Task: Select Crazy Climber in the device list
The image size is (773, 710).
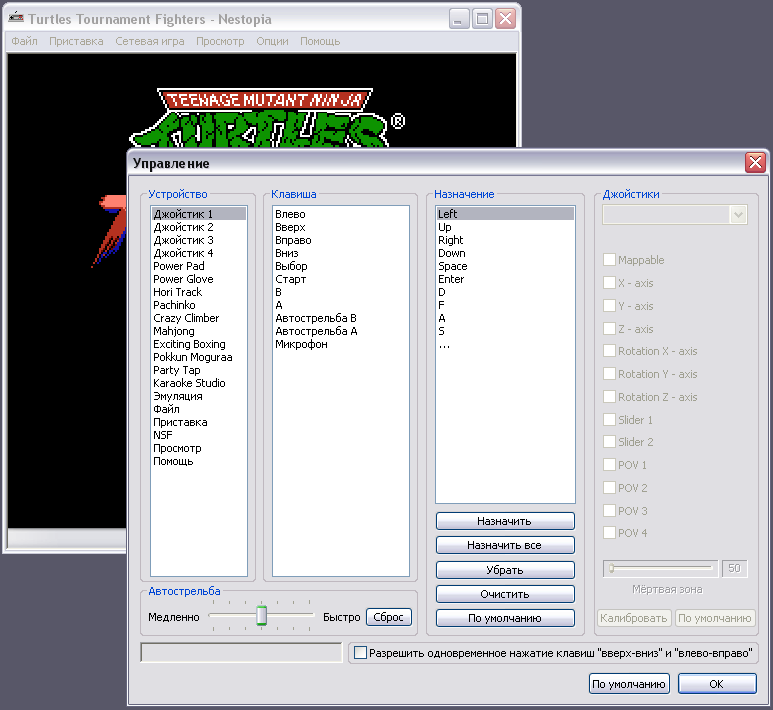Action: pyautogui.click(x=199, y=318)
